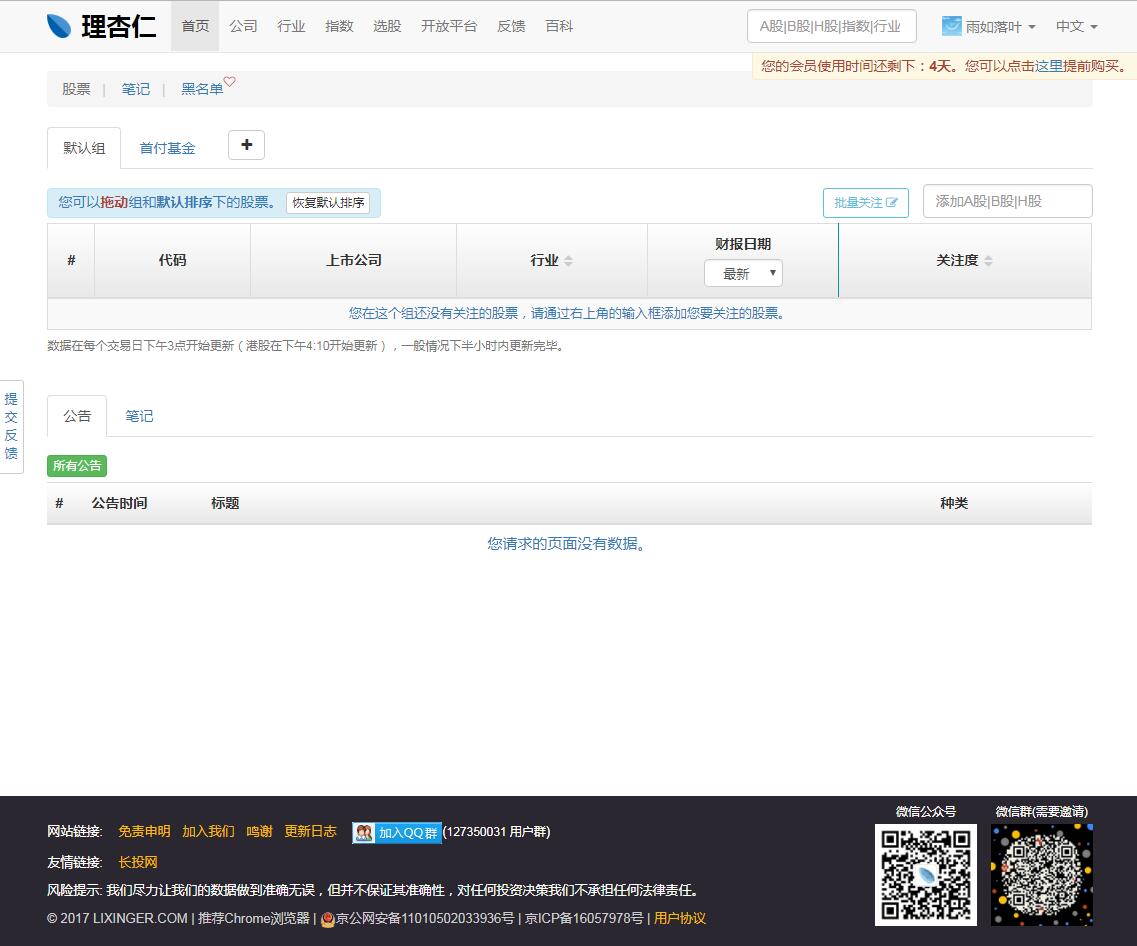Open the 免责申明 footer link
This screenshot has height=946, width=1137.
[144, 831]
